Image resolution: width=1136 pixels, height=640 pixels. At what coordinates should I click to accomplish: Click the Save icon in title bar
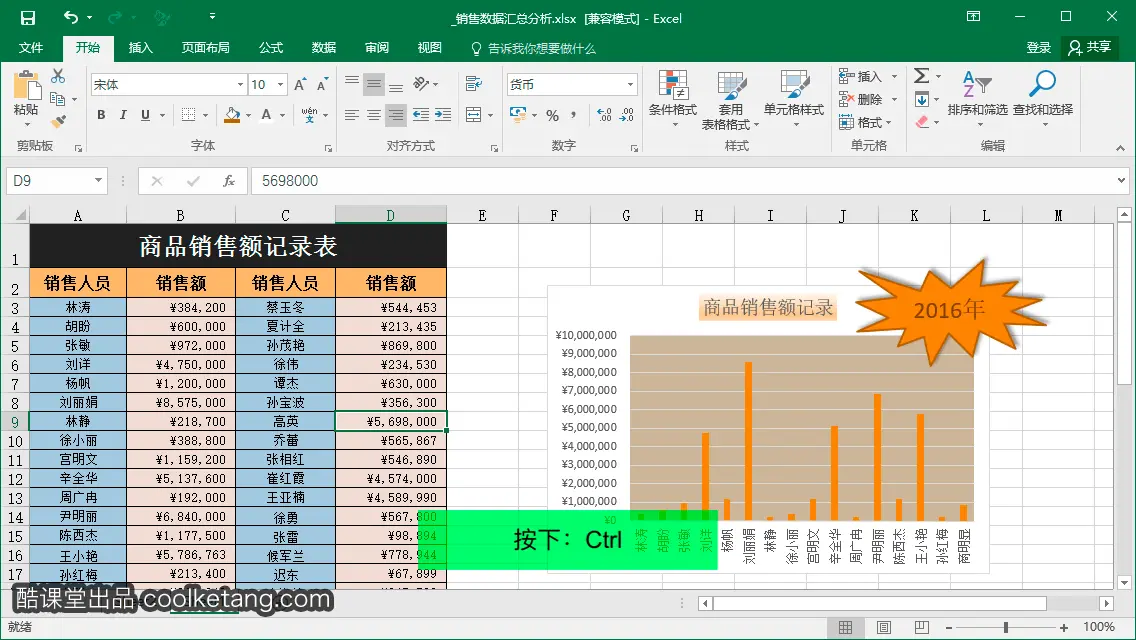coord(28,18)
